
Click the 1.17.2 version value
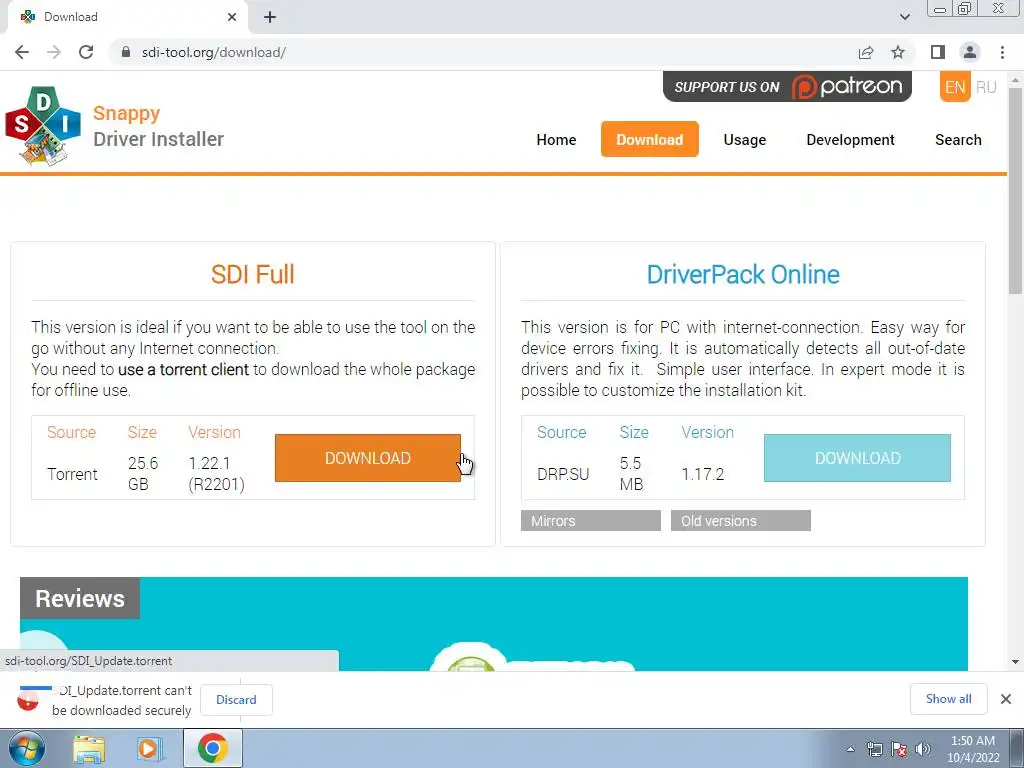coord(703,474)
